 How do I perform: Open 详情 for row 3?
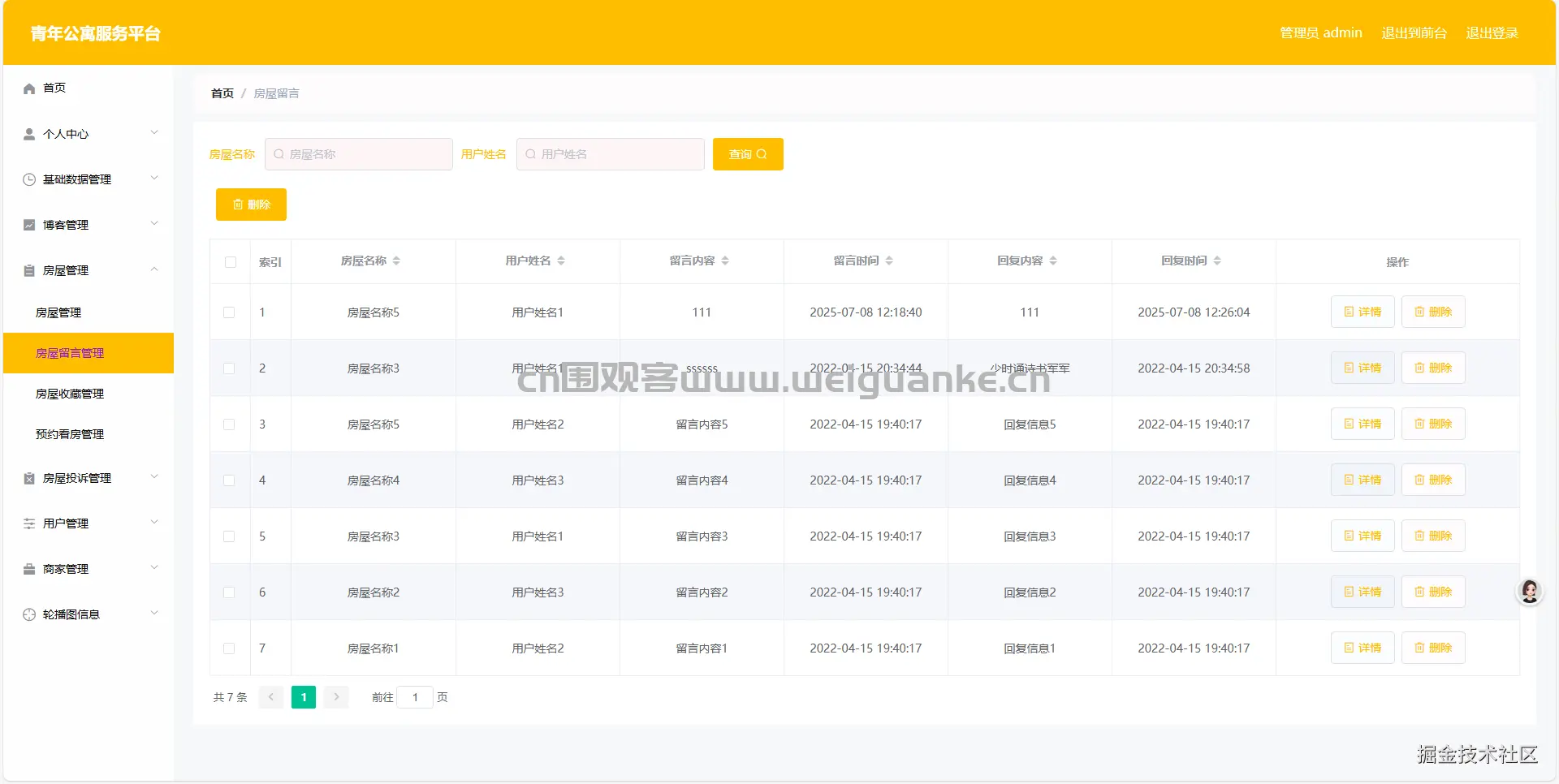(1363, 424)
